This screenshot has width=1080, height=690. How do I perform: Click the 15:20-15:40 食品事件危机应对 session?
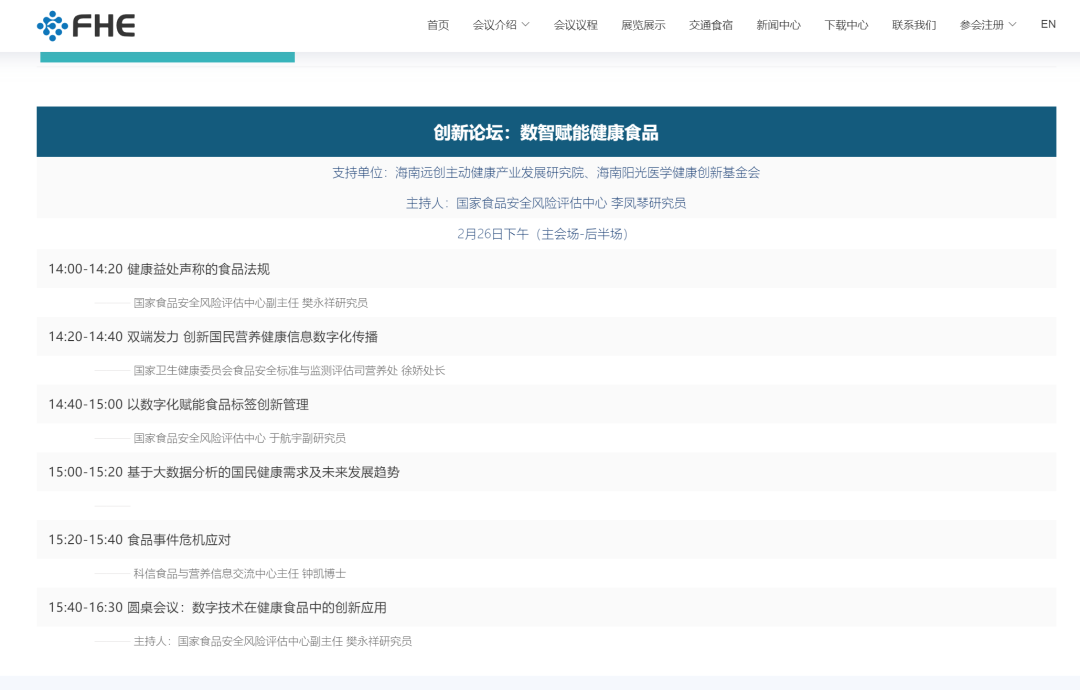click(140, 540)
